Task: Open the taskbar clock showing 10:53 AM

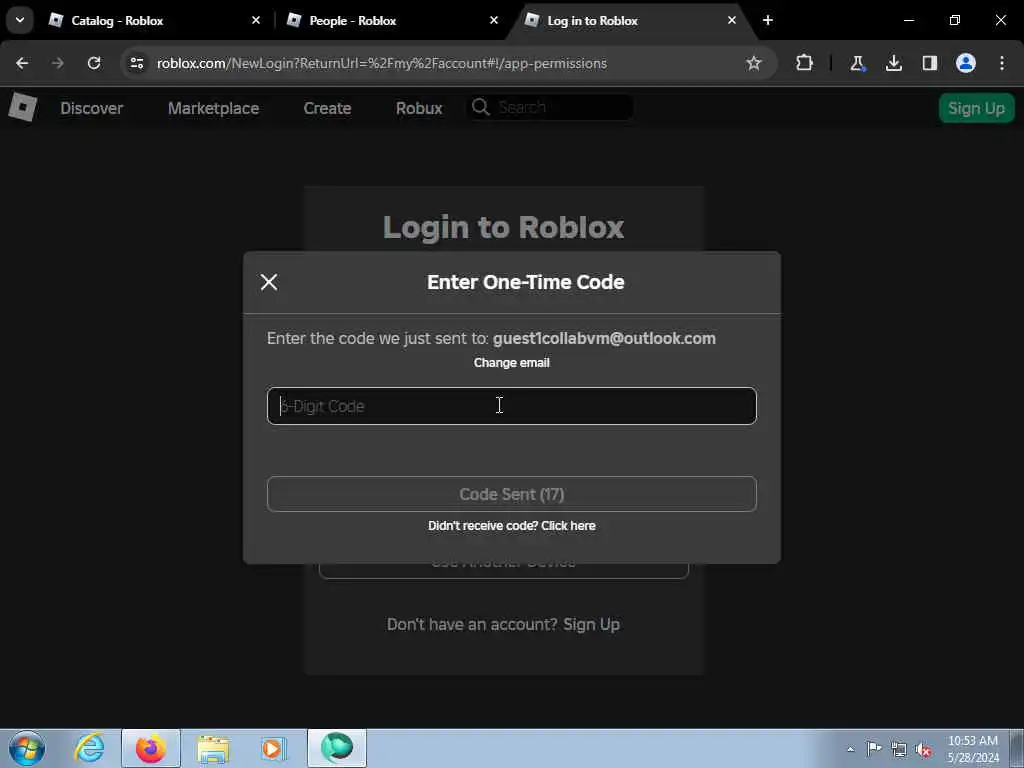Action: pos(972,749)
